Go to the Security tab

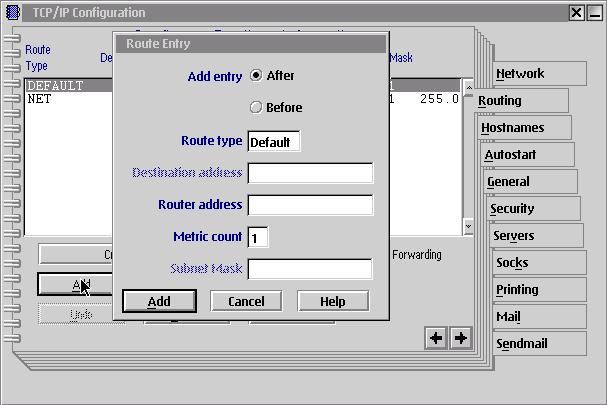pyautogui.click(x=512, y=209)
